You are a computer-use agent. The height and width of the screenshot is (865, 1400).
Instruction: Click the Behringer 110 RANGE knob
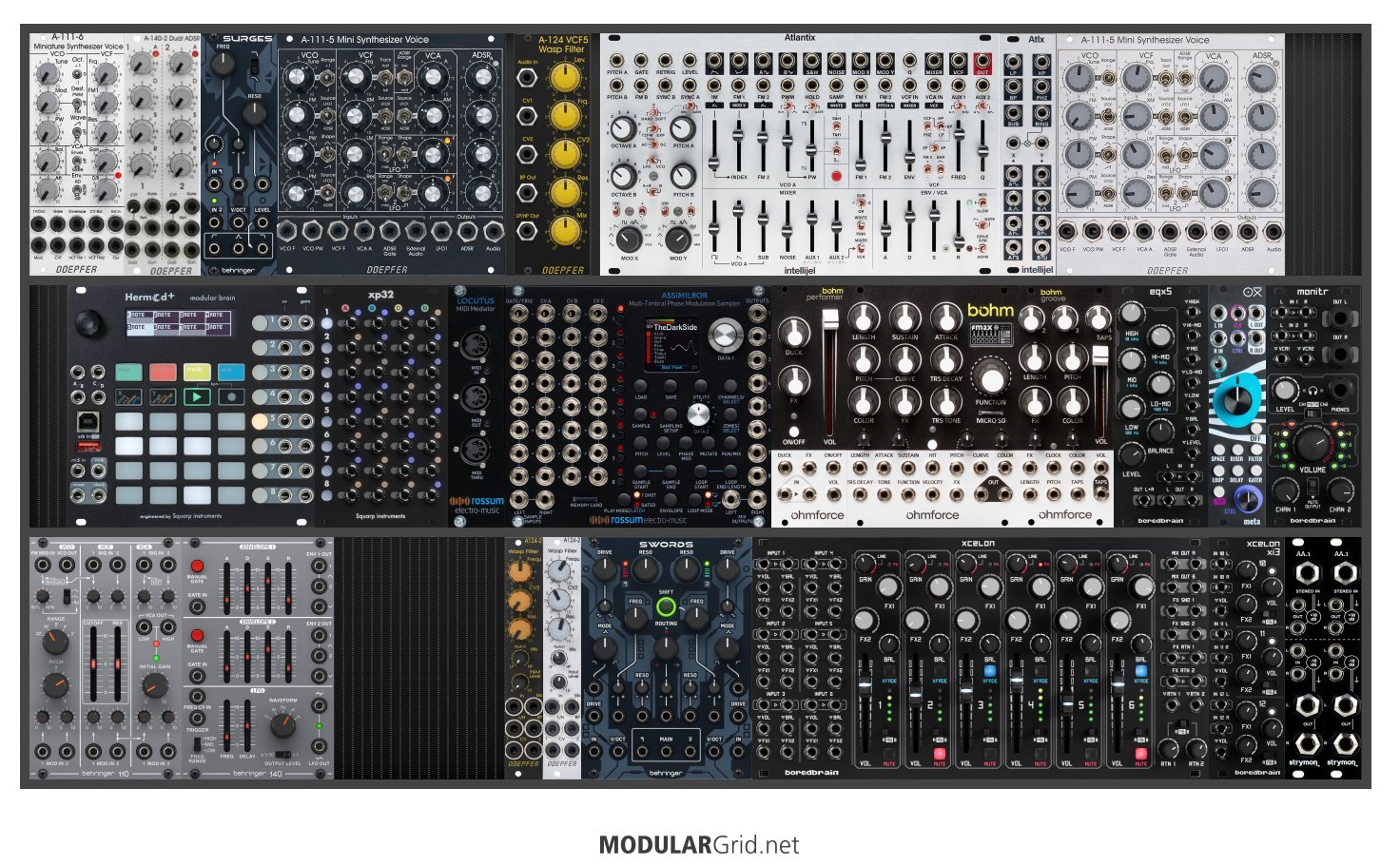pos(56,640)
